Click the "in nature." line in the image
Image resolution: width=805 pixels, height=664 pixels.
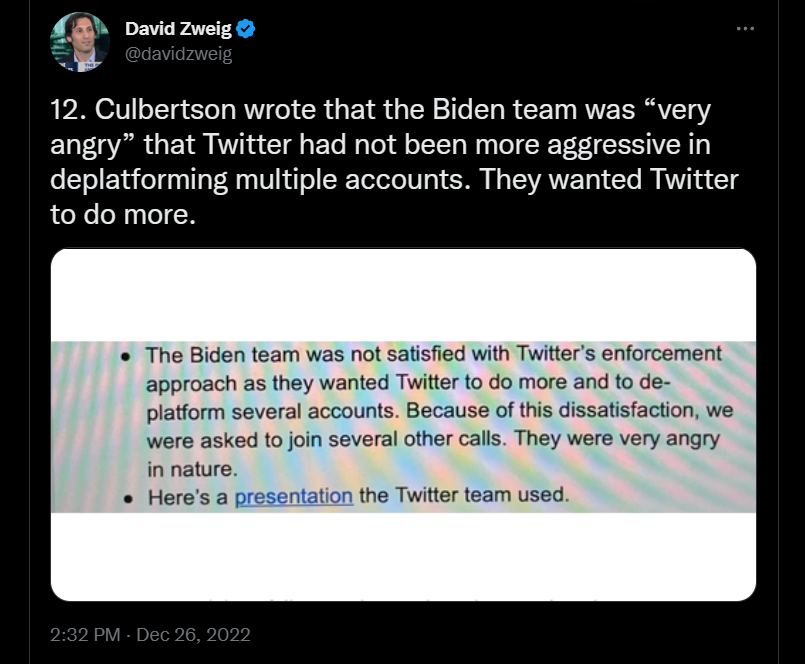pyautogui.click(x=191, y=468)
